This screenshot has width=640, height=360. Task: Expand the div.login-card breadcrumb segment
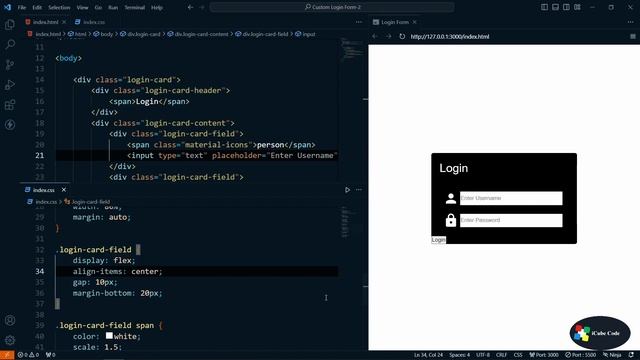pyautogui.click(x=140, y=34)
